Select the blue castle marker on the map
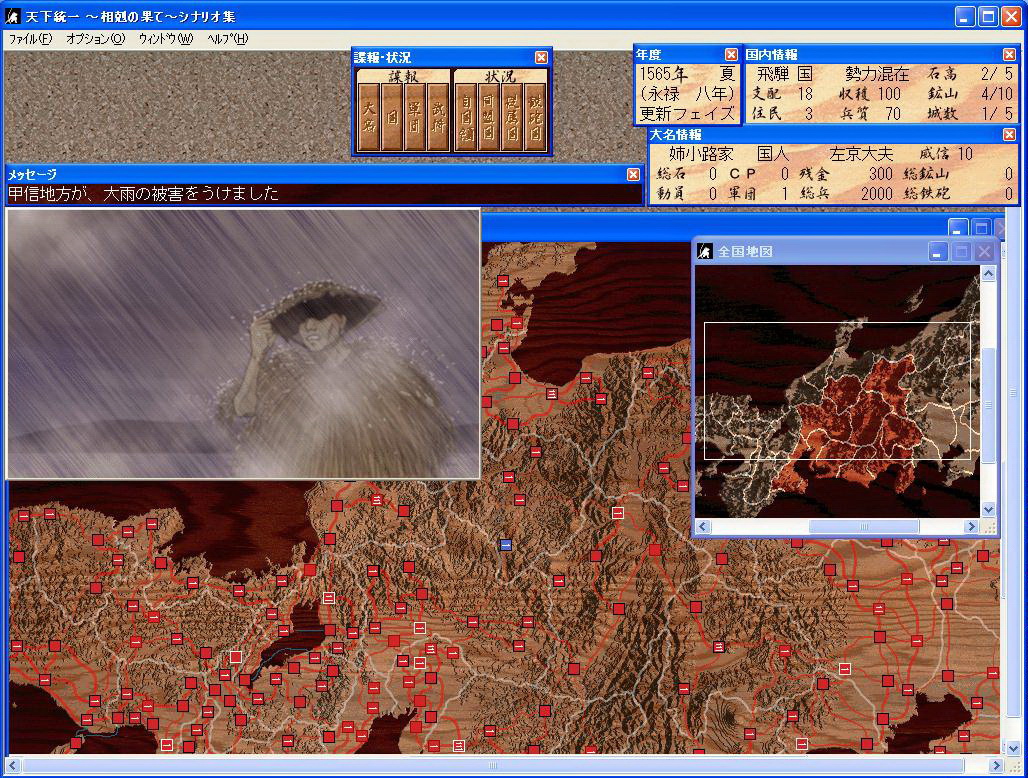 [x=506, y=545]
